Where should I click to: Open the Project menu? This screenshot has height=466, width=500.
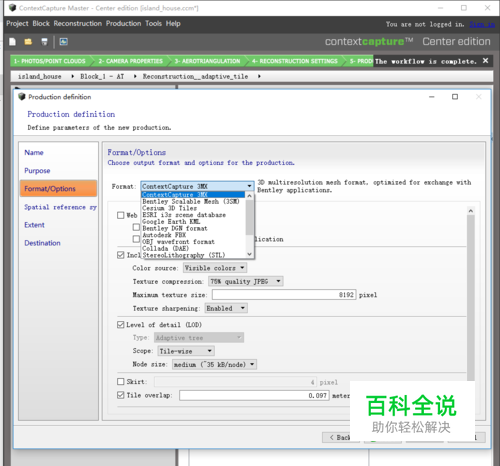(17, 24)
